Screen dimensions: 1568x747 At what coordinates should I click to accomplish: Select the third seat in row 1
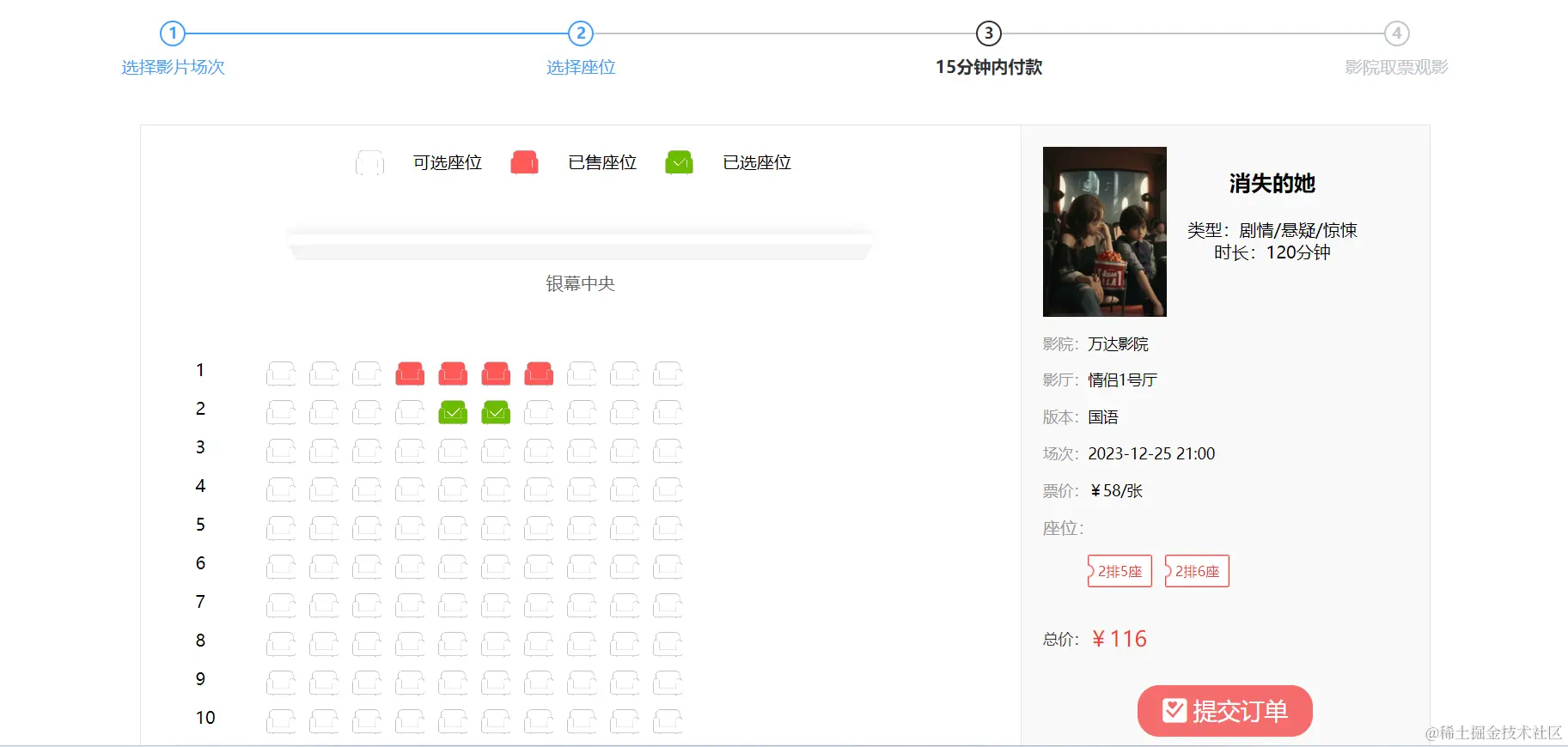click(x=367, y=373)
